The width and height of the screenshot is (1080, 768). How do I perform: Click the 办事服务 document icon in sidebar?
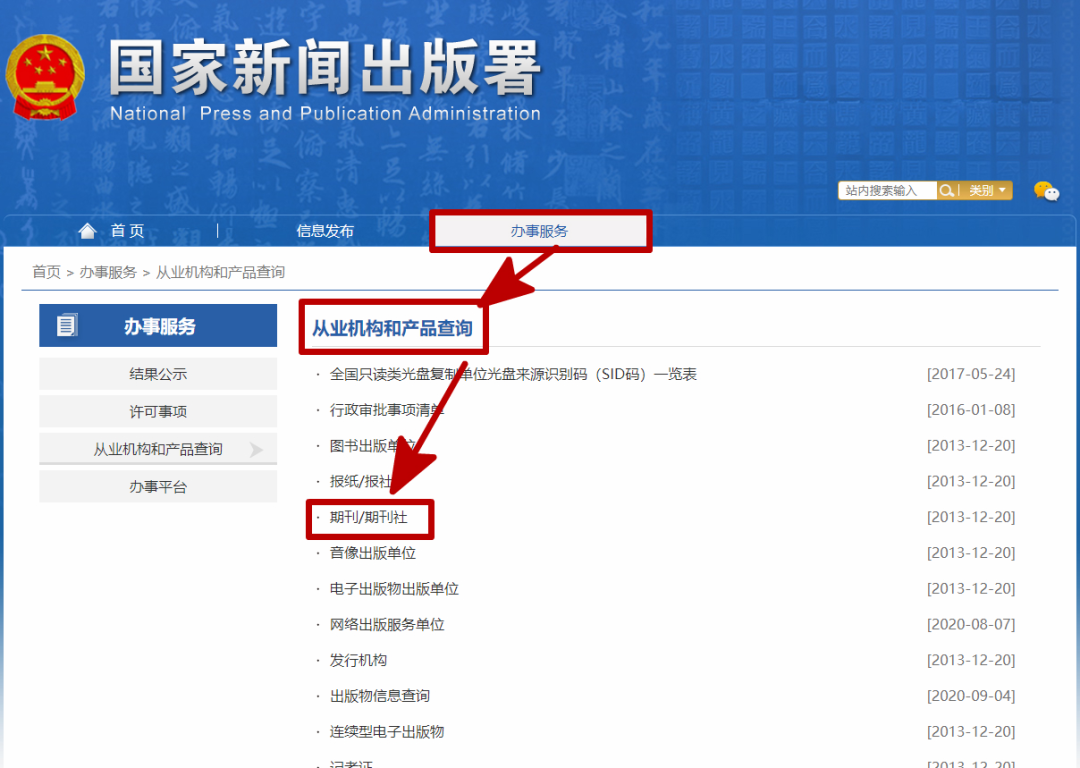(68, 326)
